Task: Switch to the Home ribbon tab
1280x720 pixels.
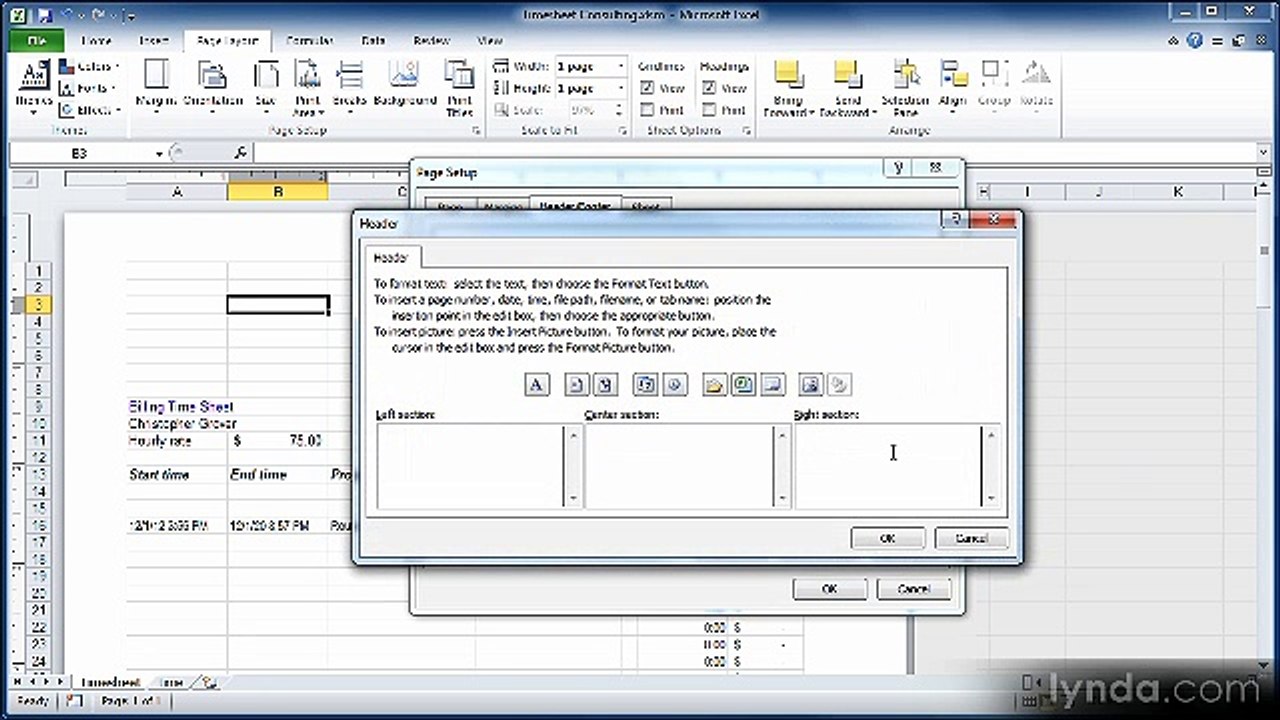Action: [x=96, y=41]
